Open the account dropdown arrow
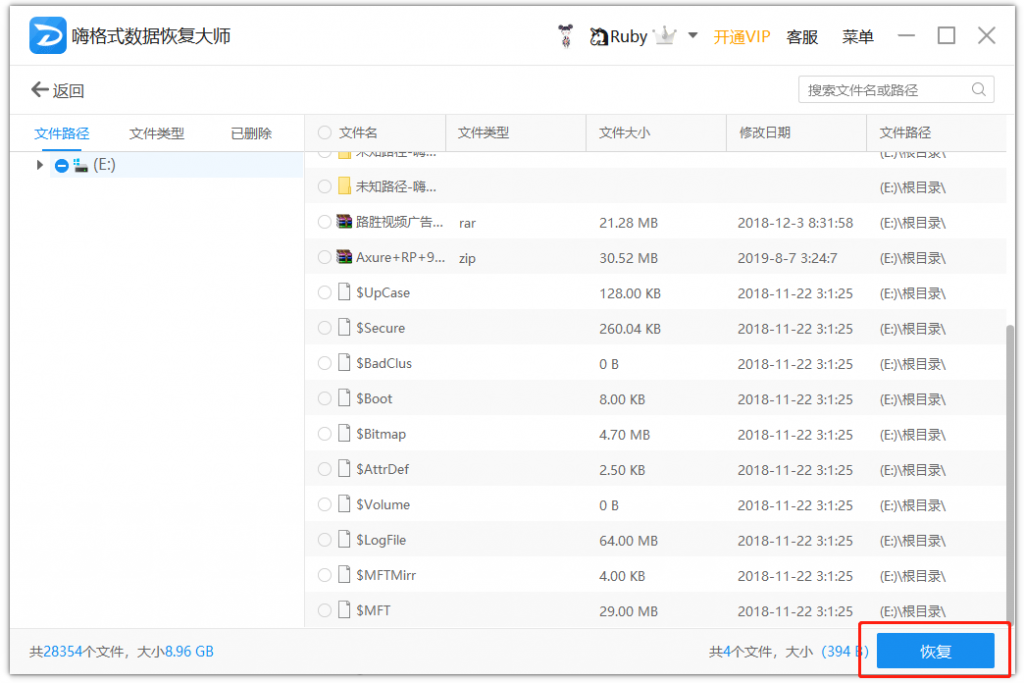 tap(693, 35)
